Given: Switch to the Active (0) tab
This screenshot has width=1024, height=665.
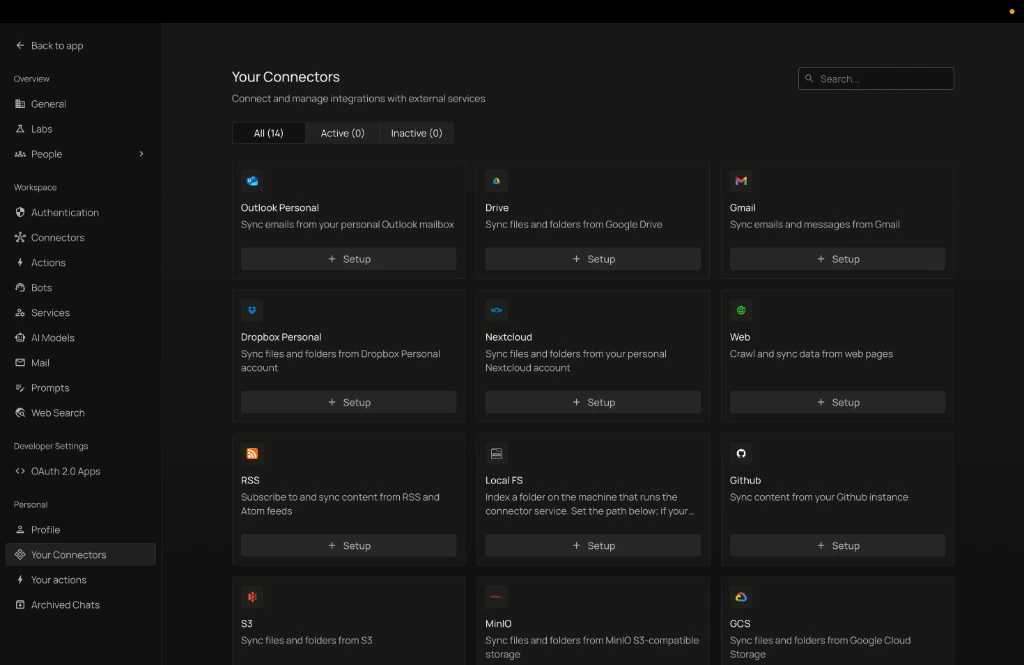Looking at the screenshot, I should click(342, 133).
